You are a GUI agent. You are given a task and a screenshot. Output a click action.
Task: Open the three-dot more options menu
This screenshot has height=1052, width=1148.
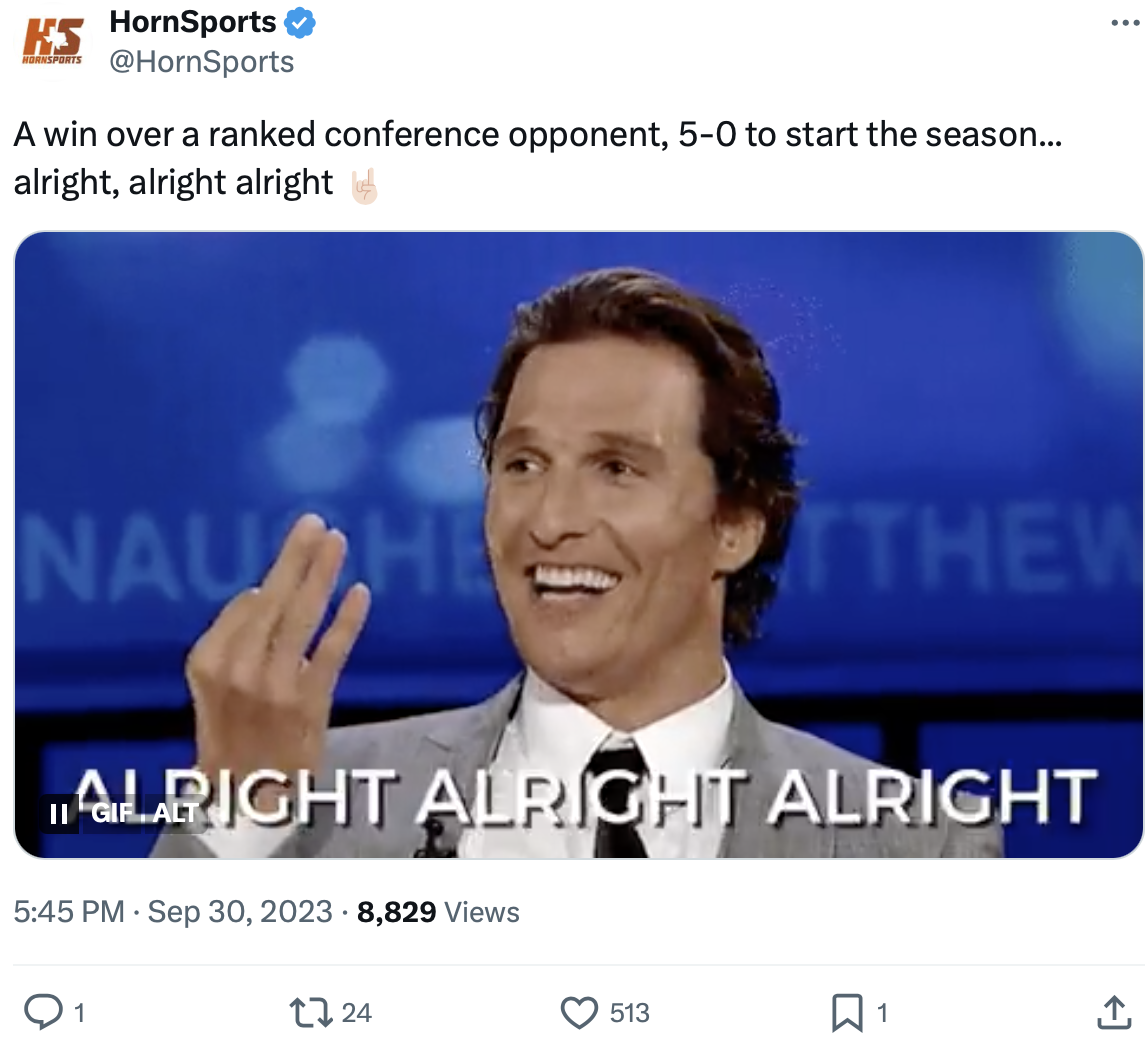(1125, 23)
